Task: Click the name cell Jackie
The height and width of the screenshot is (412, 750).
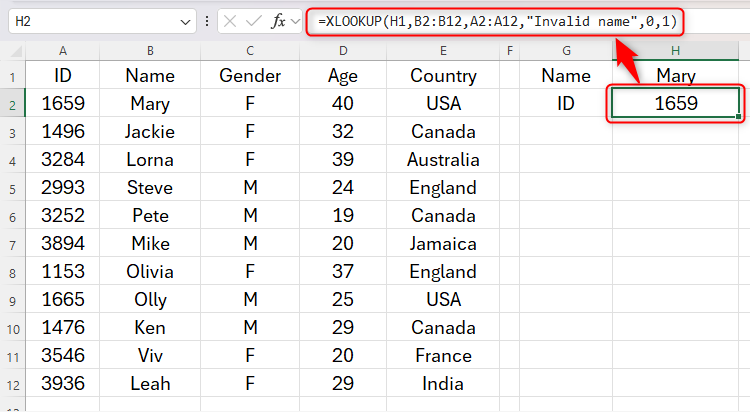Action: pyautogui.click(x=150, y=131)
